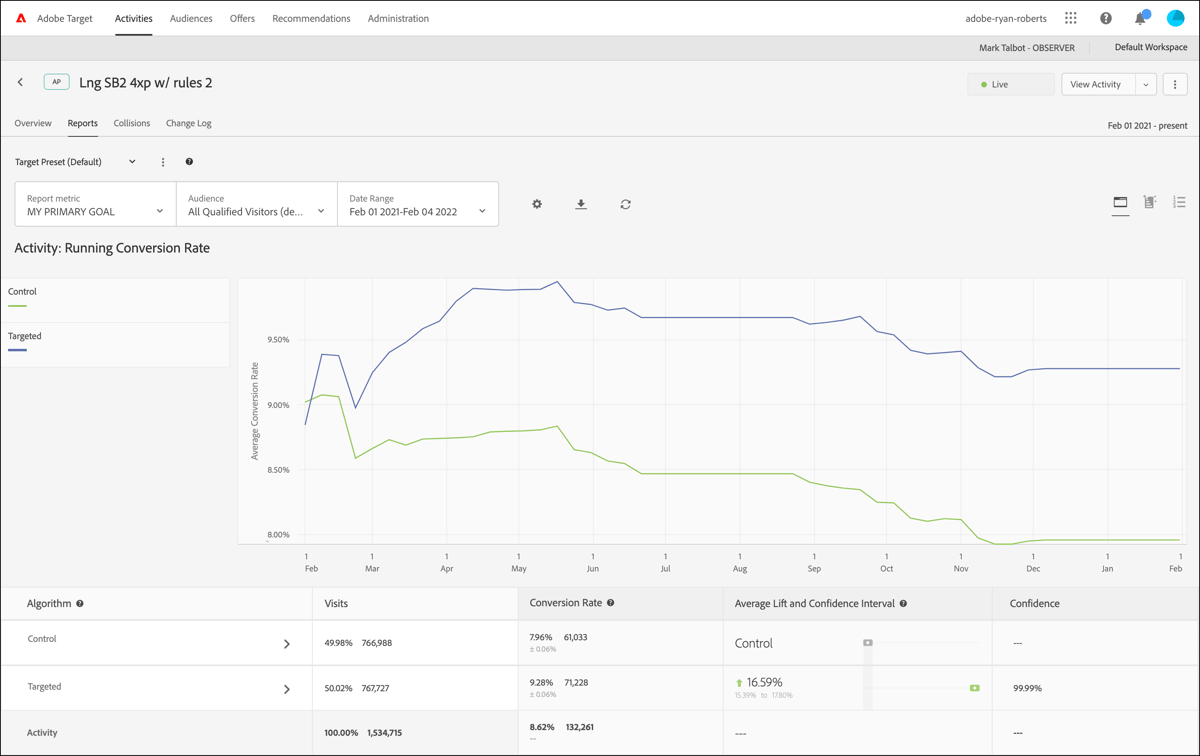This screenshot has height=756, width=1200.
Task: Toggle the Live activity status indicator
Action: point(1010,84)
